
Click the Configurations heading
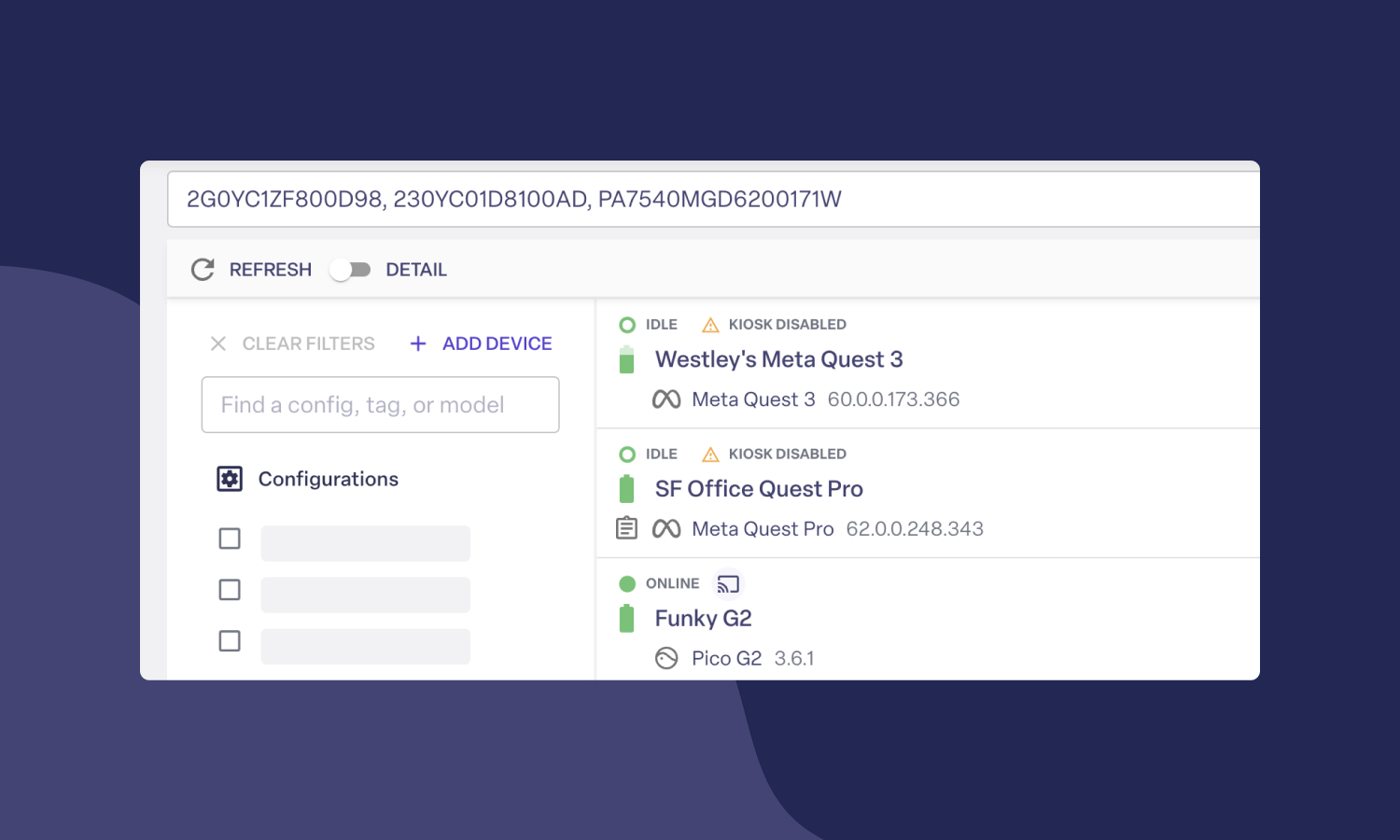[329, 479]
